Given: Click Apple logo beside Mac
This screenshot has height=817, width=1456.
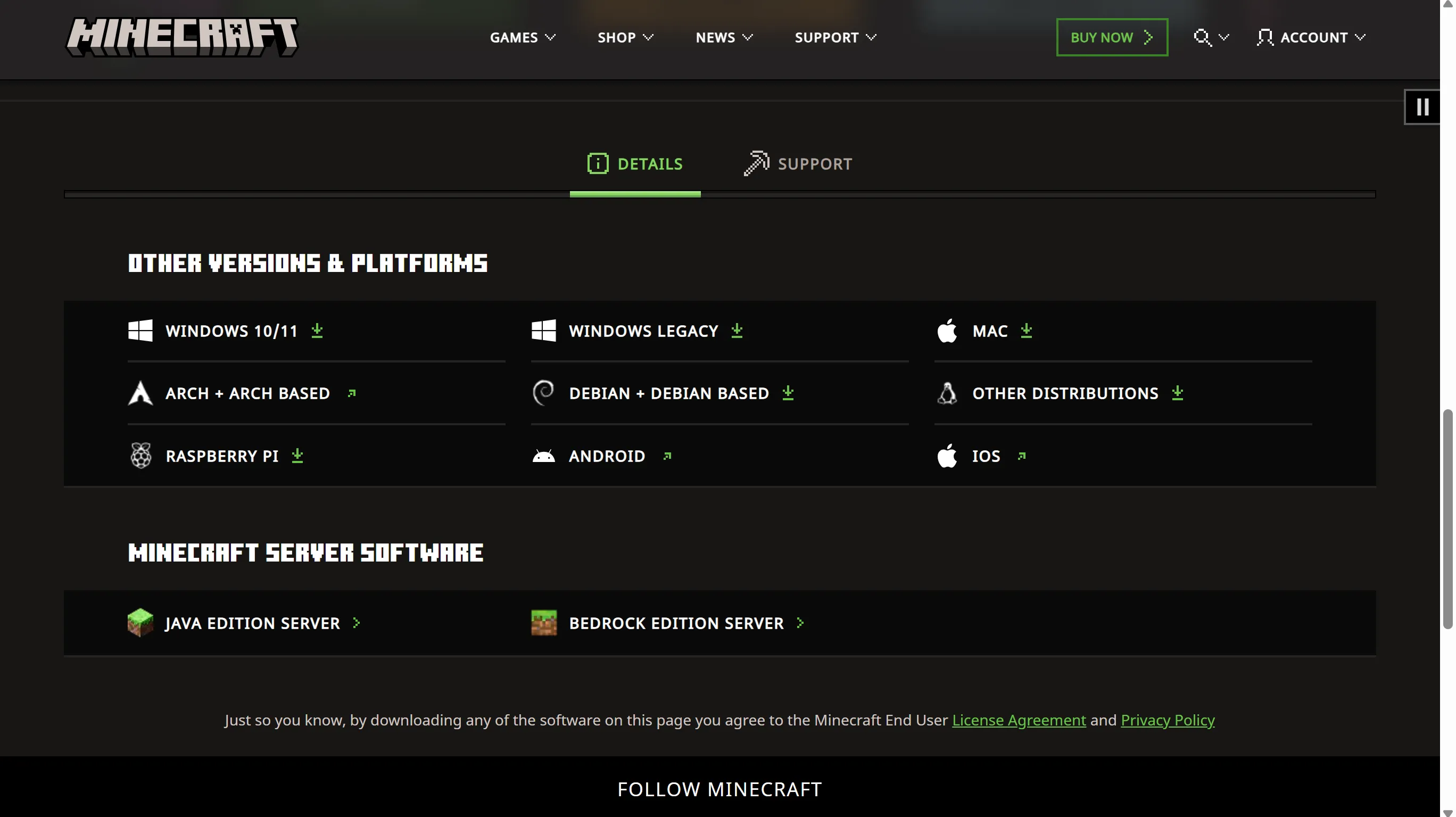Looking at the screenshot, I should (x=947, y=331).
